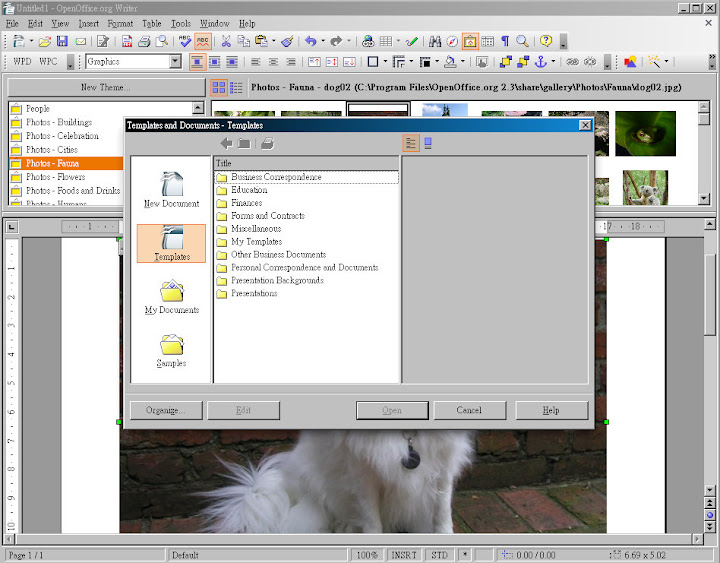This screenshot has height=563, width=720.
Task: Open Samples in dialog sidebar
Action: [171, 350]
